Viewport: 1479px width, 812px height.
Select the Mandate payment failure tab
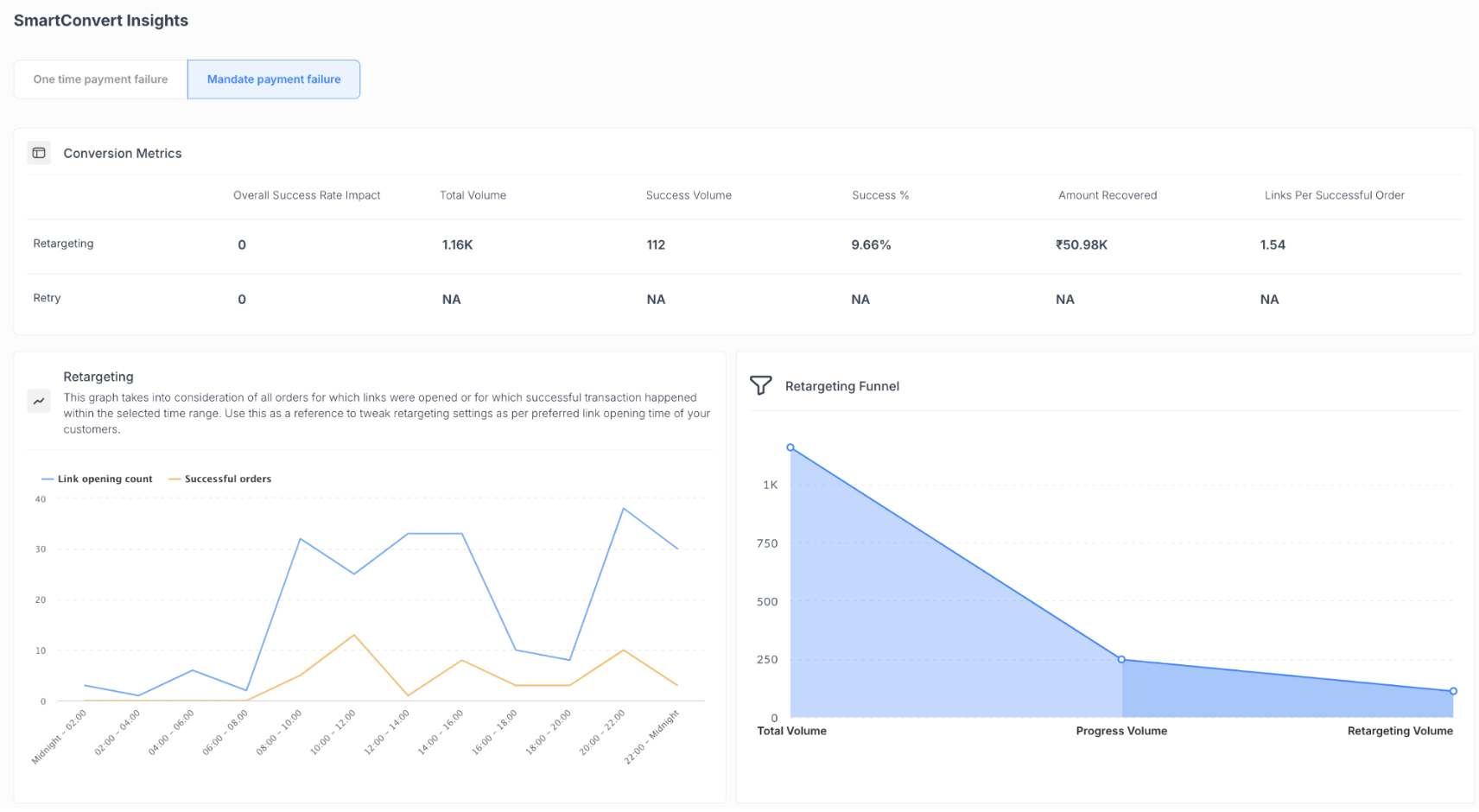tap(274, 79)
